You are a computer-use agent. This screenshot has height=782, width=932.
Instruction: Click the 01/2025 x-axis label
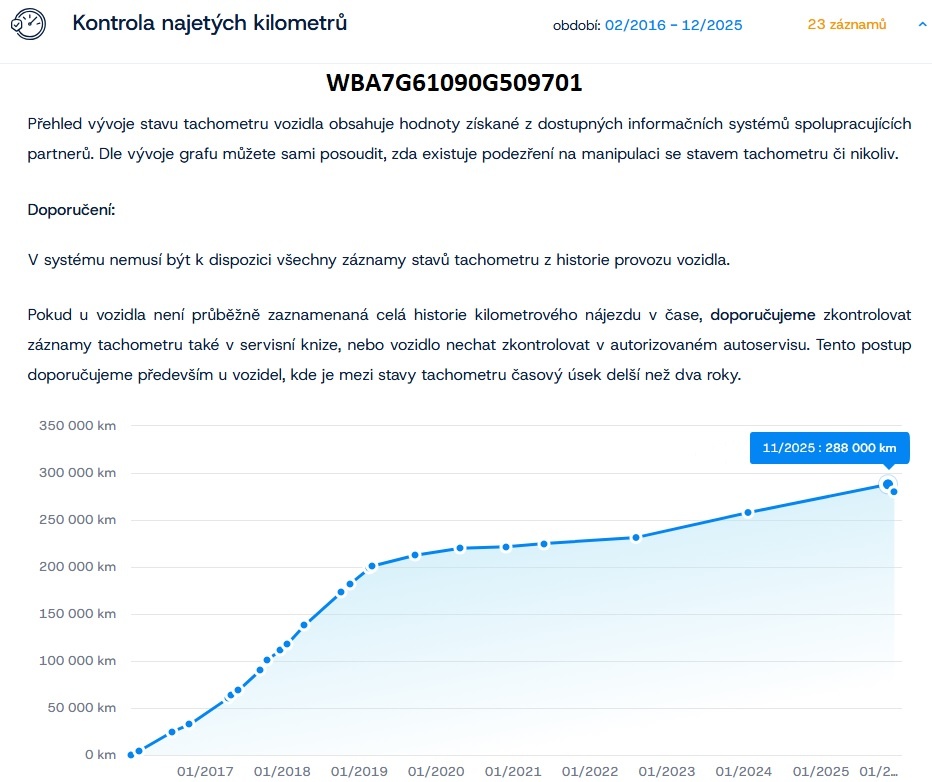pyautogui.click(x=820, y=772)
